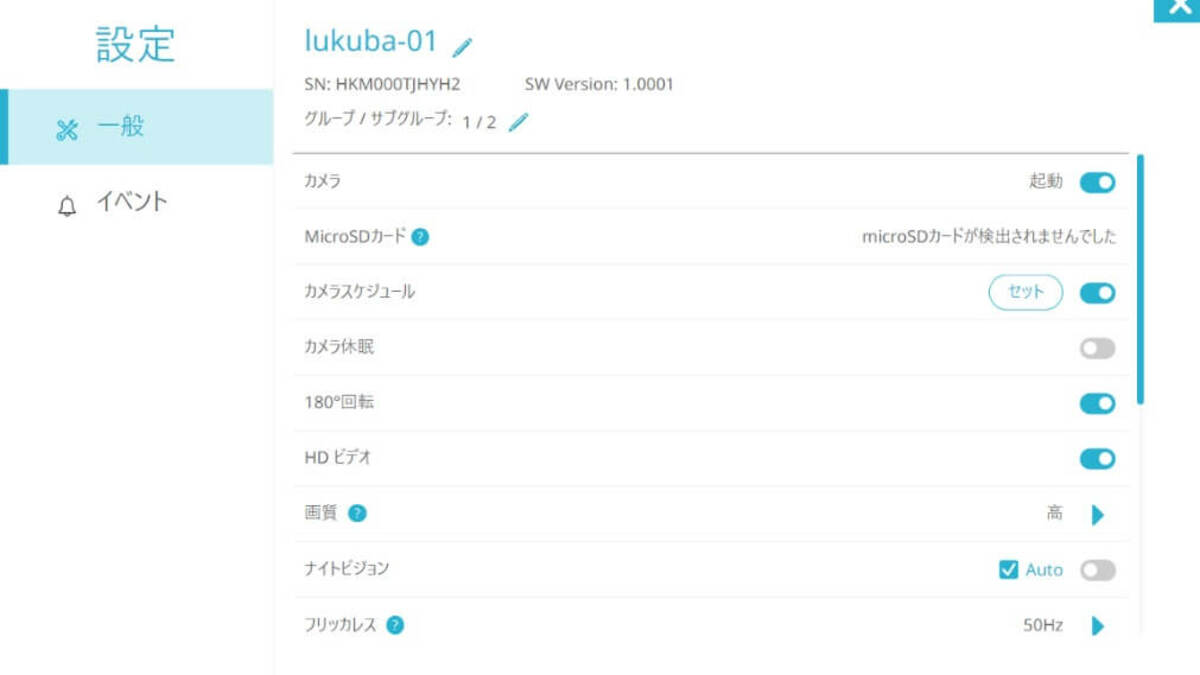Click the help icon beside MicroSDカード
1200x675 pixels.
point(421,237)
